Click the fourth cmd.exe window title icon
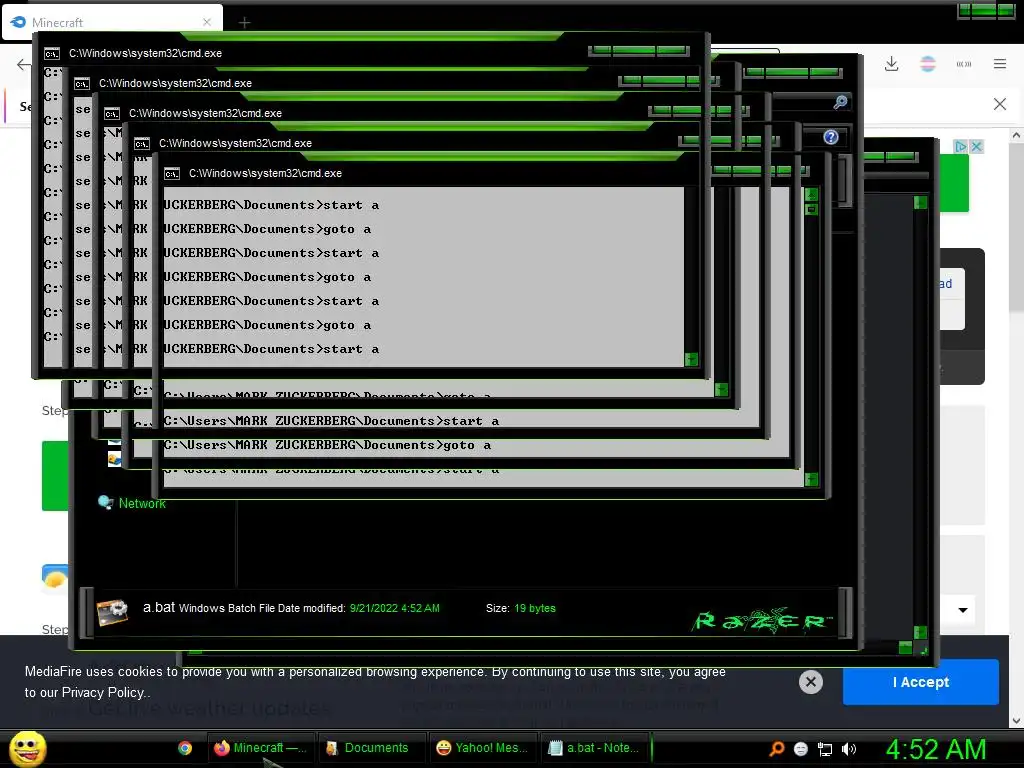The width and height of the screenshot is (1024, 768). 142,144
